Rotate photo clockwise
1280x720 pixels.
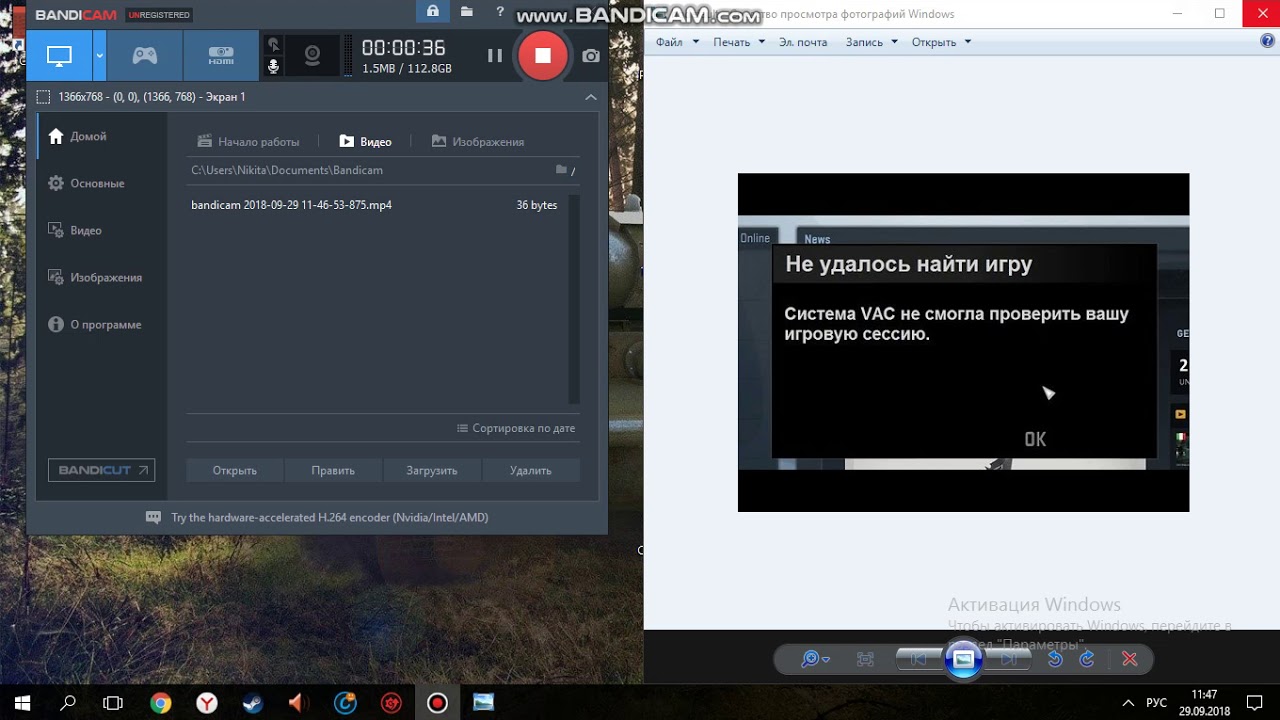coord(1087,659)
